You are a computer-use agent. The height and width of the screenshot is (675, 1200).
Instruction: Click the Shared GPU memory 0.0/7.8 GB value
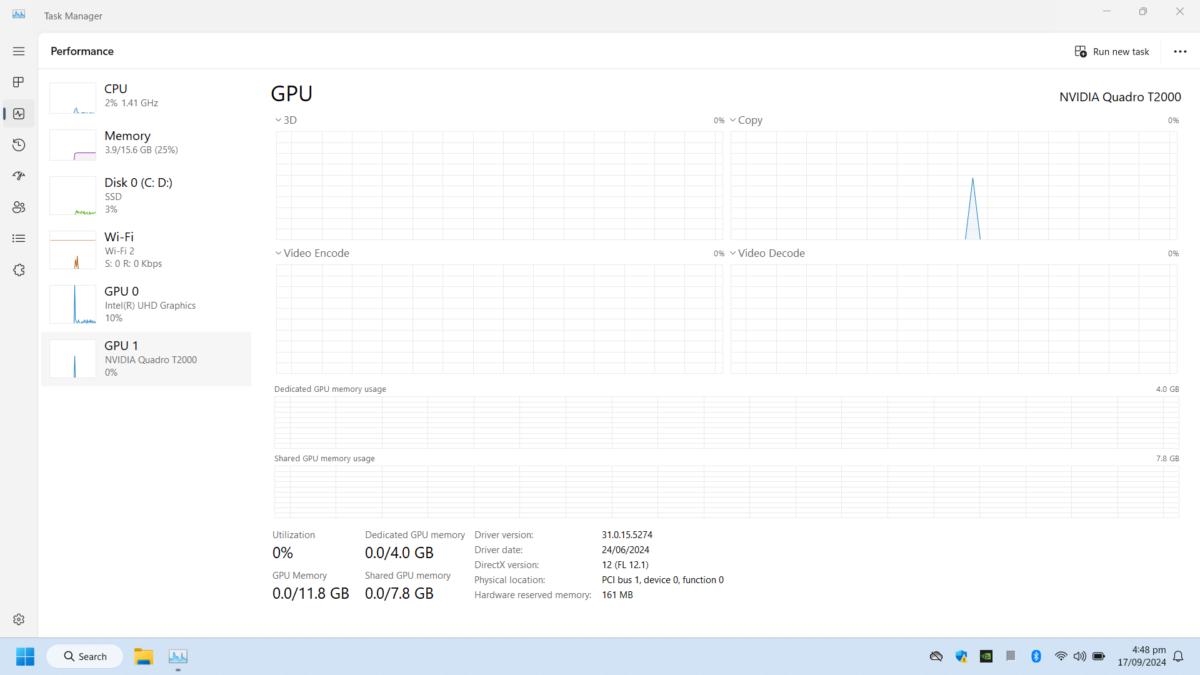click(x=399, y=593)
